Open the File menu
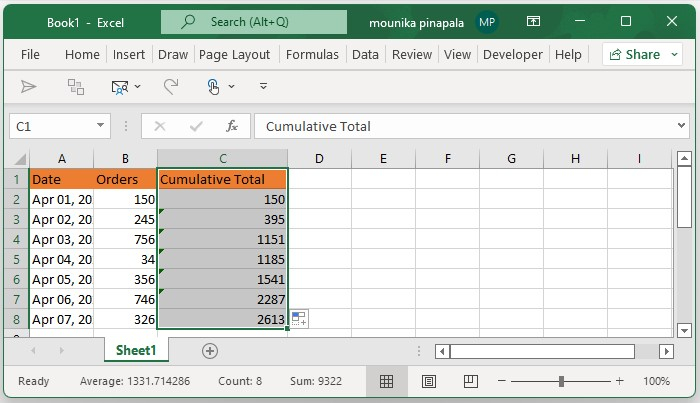This screenshot has height=403, width=700. (30, 55)
